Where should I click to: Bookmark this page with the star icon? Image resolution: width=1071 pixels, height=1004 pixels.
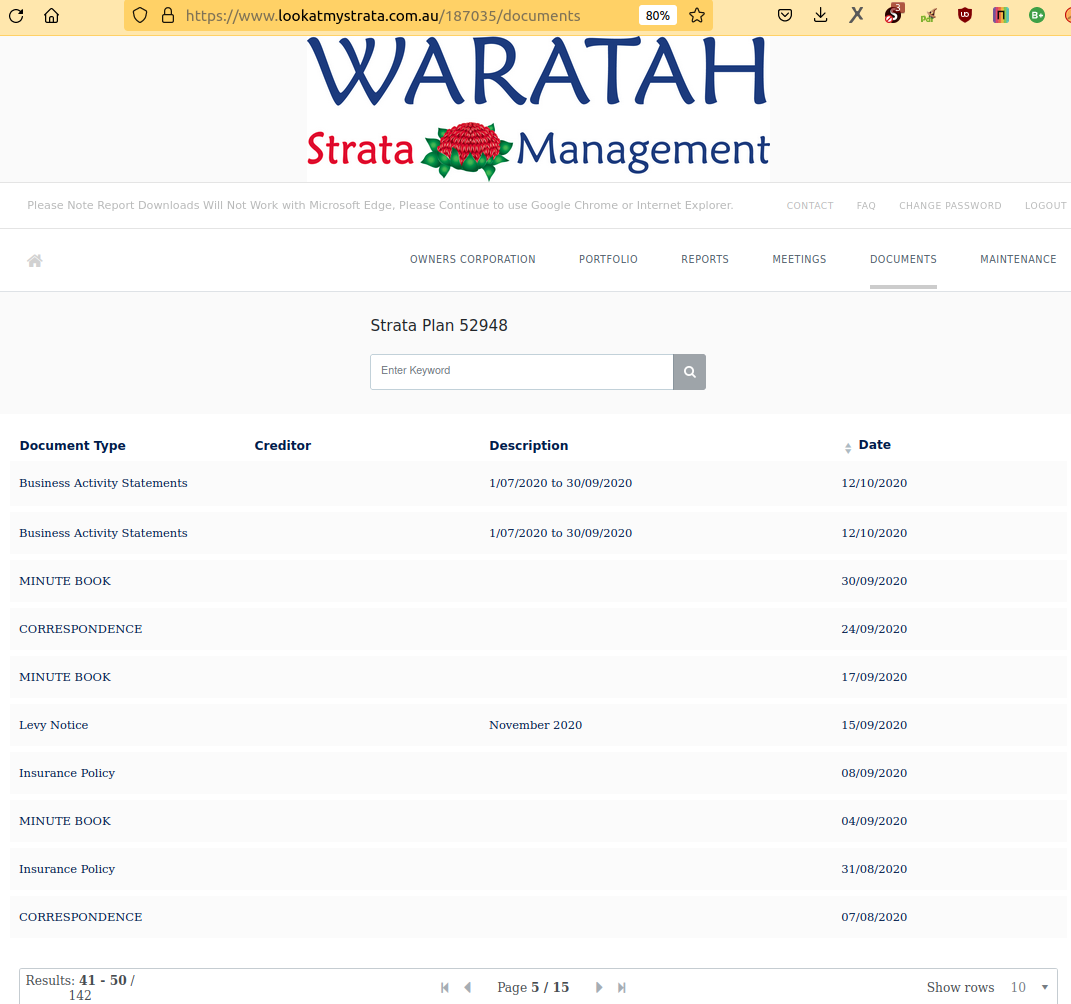(697, 16)
